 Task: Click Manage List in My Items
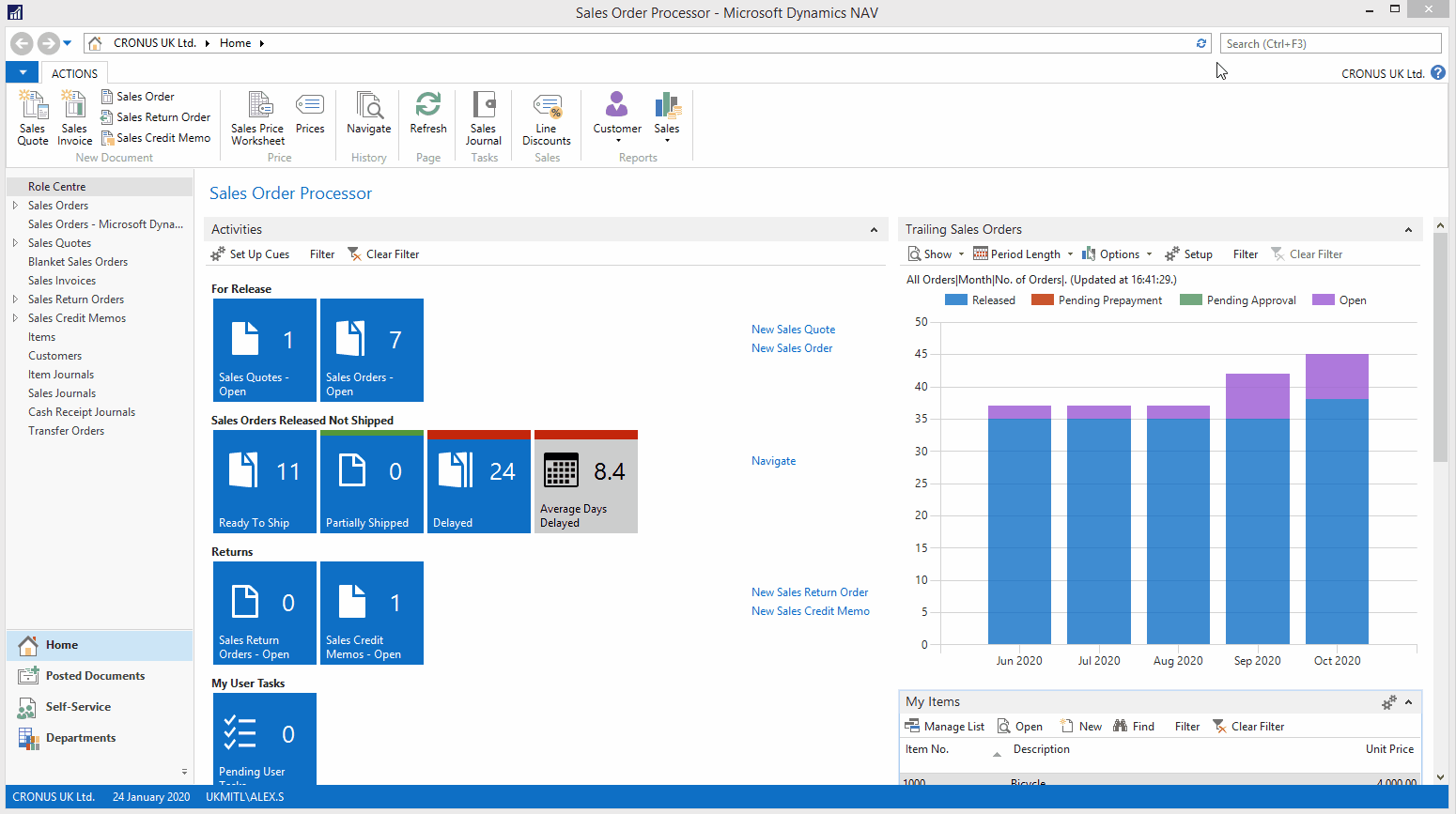(944, 727)
